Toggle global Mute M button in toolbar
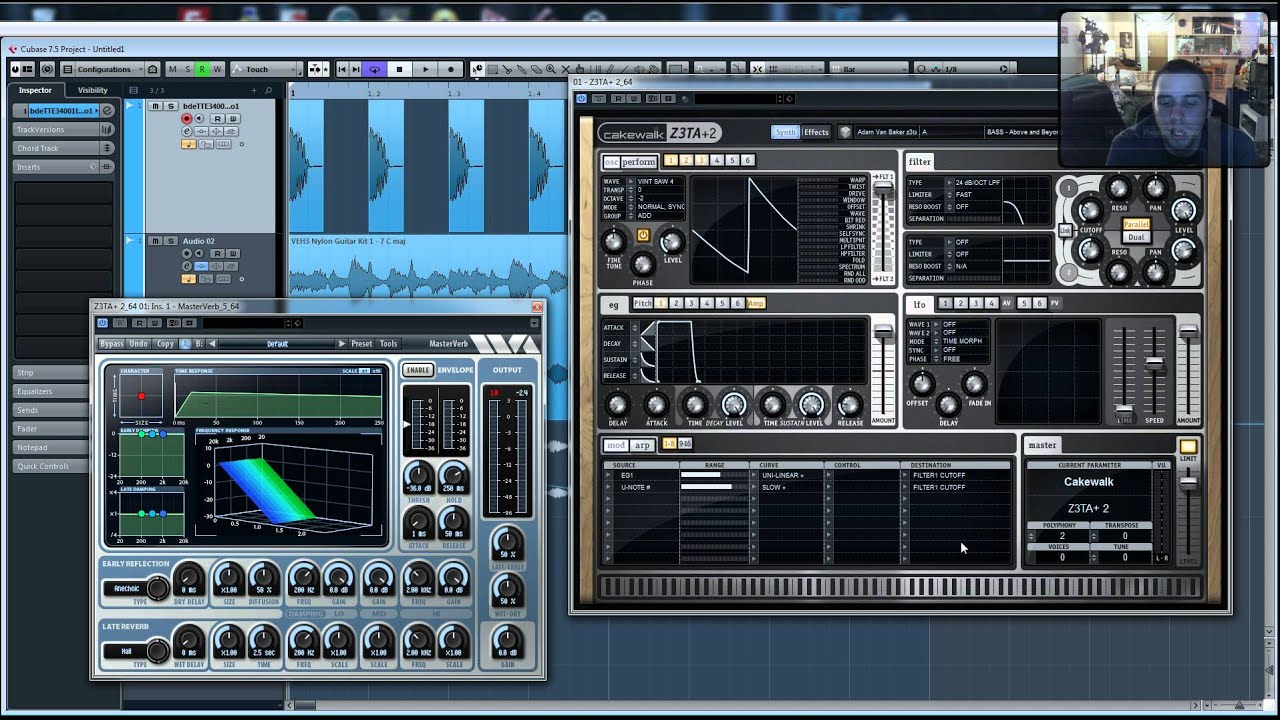1280x720 pixels. tap(172, 69)
